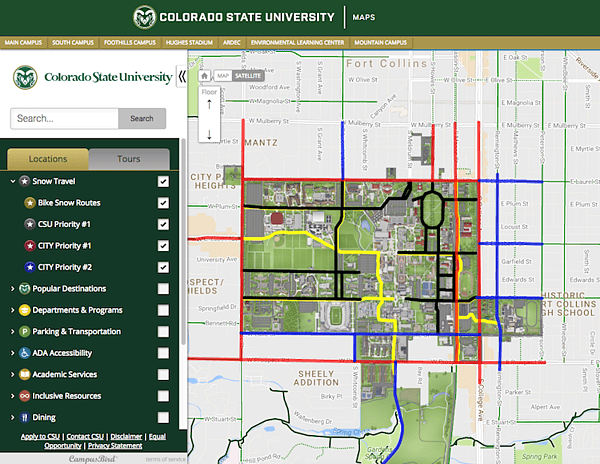Click the Popular Destinations ram icon
The image size is (600, 464).
click(24, 288)
